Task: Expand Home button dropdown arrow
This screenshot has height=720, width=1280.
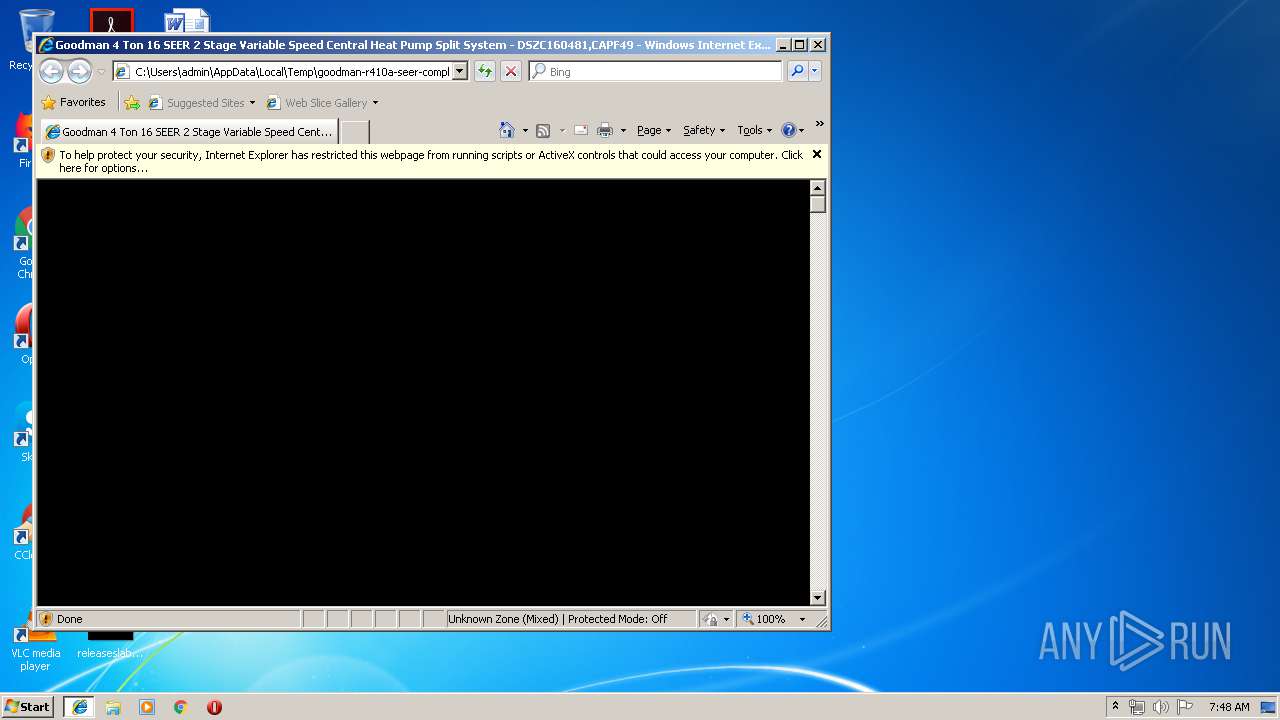Action: tap(525, 131)
